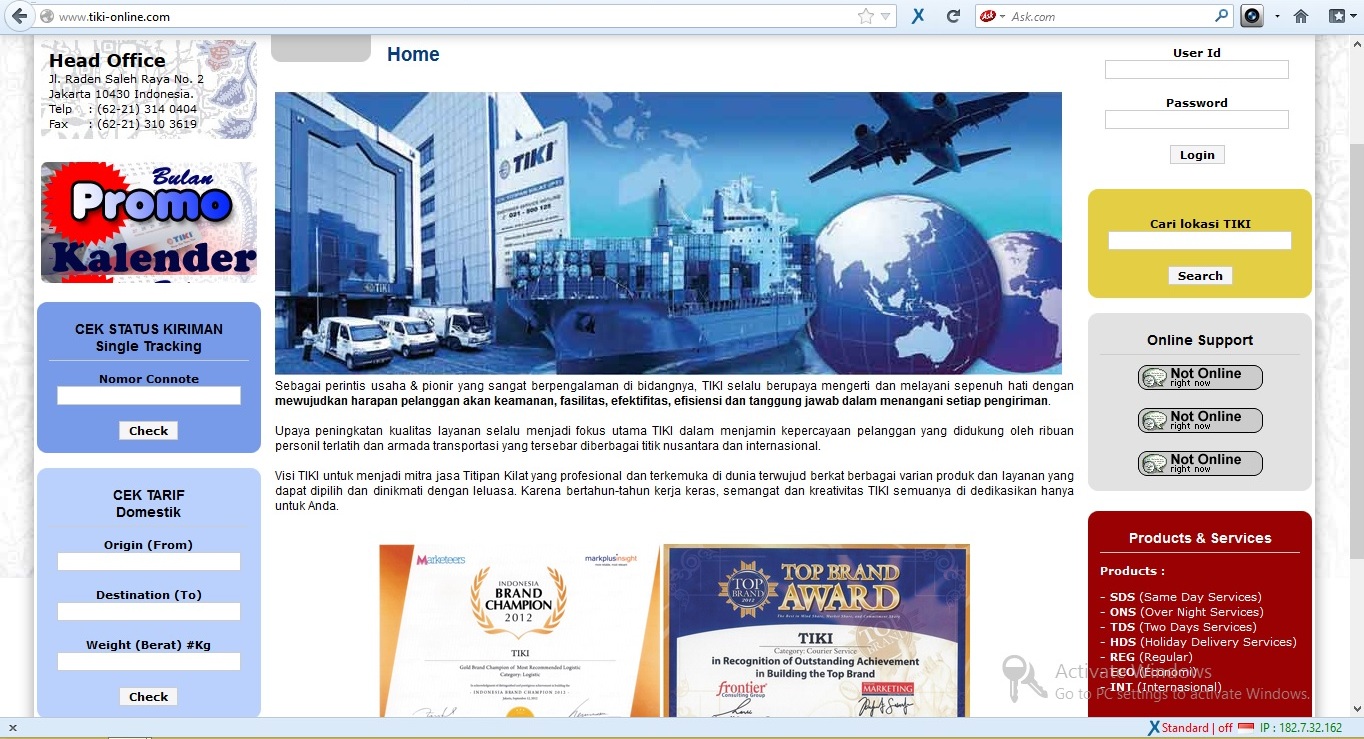Click the Login button

pyautogui.click(x=1197, y=155)
